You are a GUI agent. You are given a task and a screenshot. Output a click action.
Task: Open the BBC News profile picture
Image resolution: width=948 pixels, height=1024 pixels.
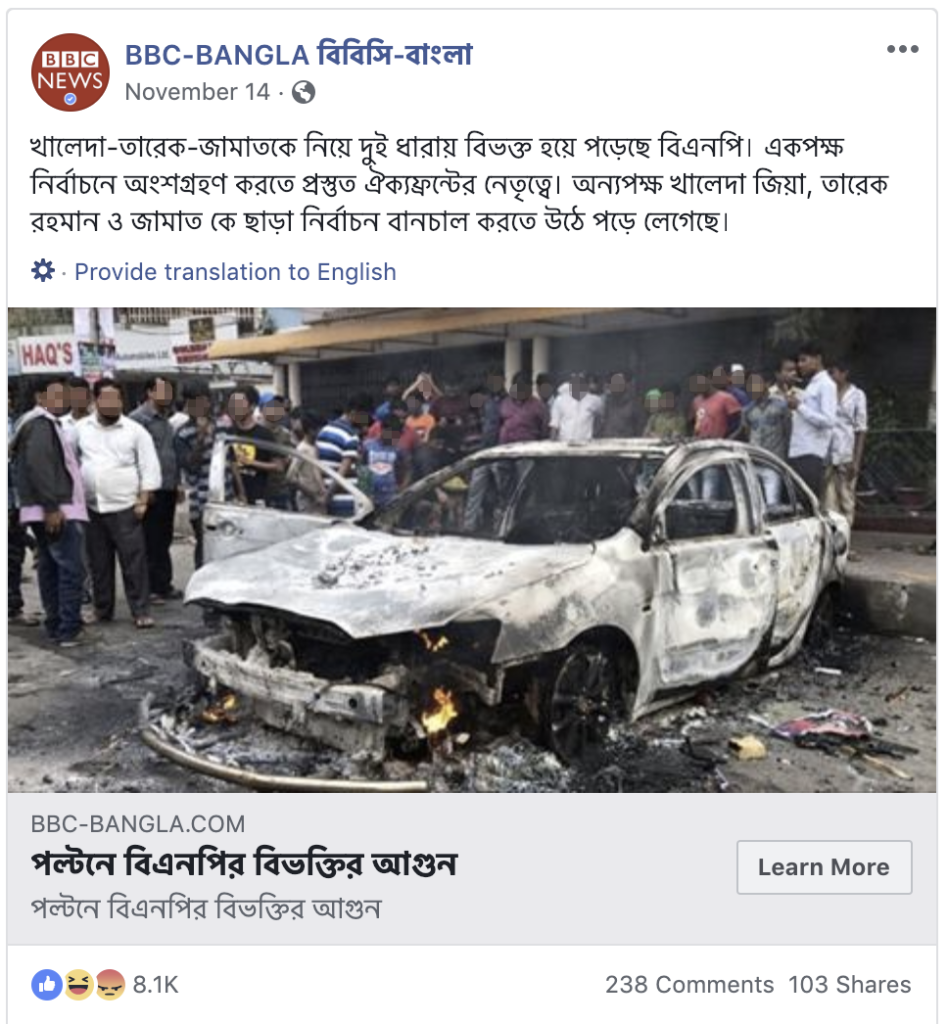(x=71, y=72)
